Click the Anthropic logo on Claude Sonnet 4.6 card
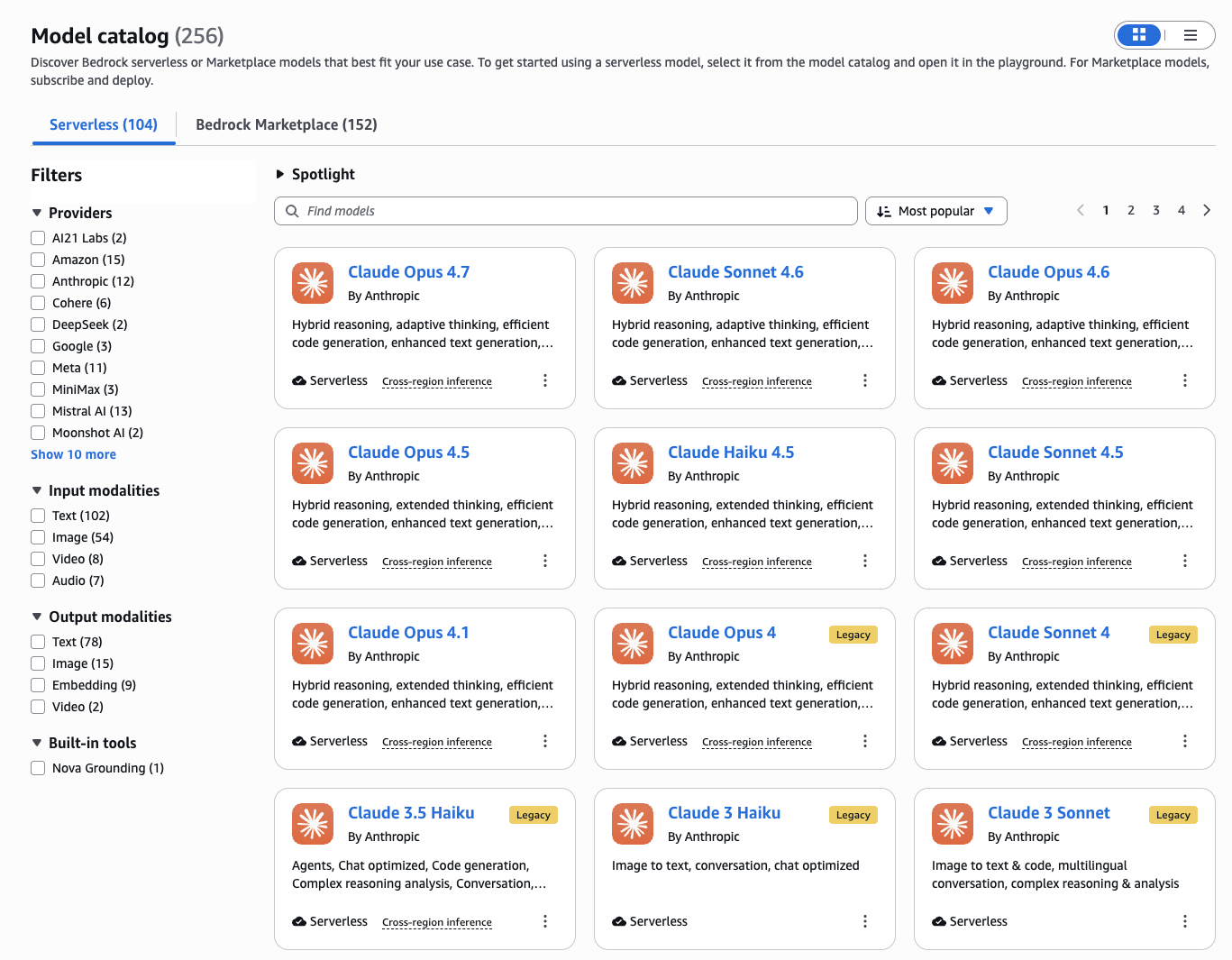Image resolution: width=1232 pixels, height=960 pixels. [633, 283]
